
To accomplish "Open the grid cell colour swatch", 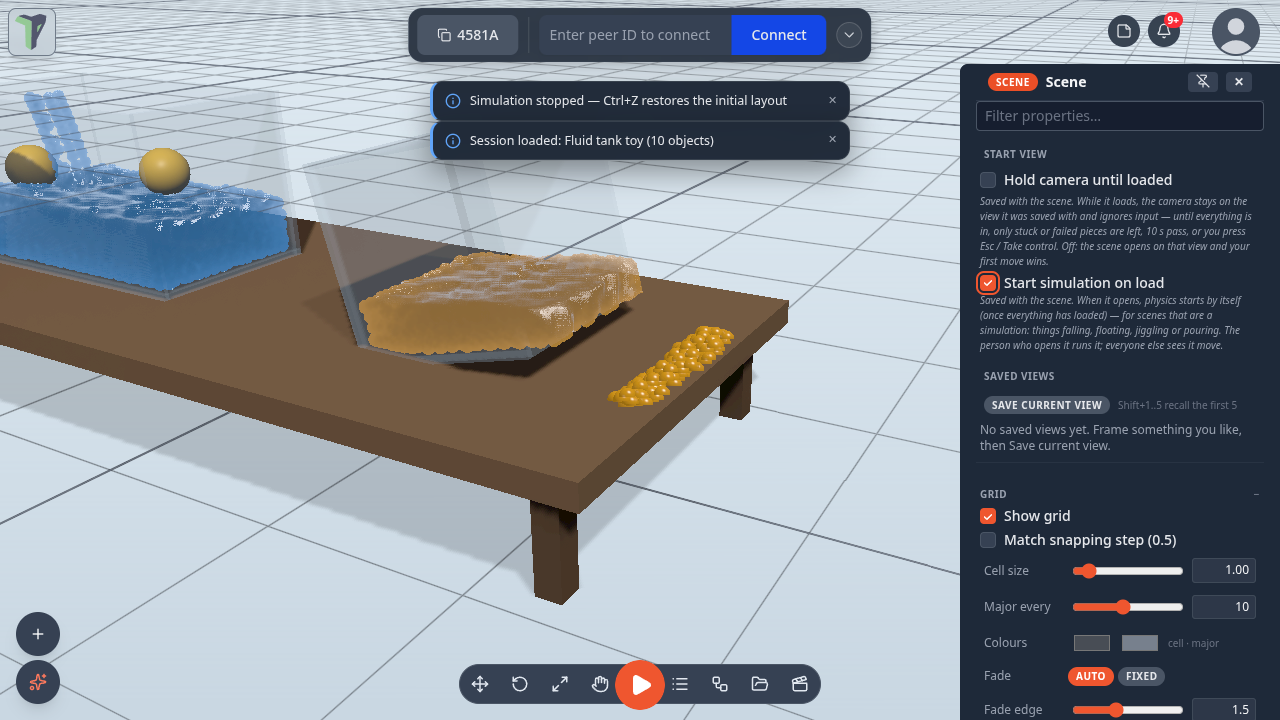I will 1092,643.
